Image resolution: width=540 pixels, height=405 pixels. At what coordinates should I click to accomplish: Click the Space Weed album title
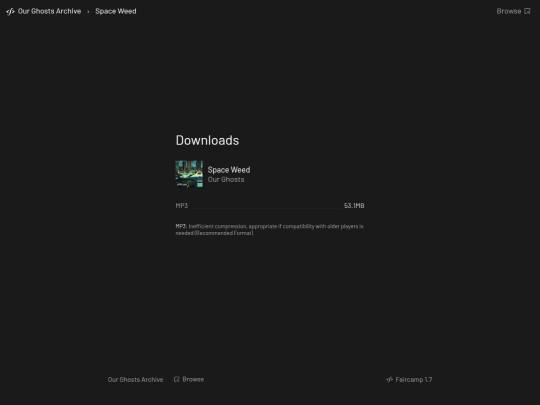pos(229,170)
